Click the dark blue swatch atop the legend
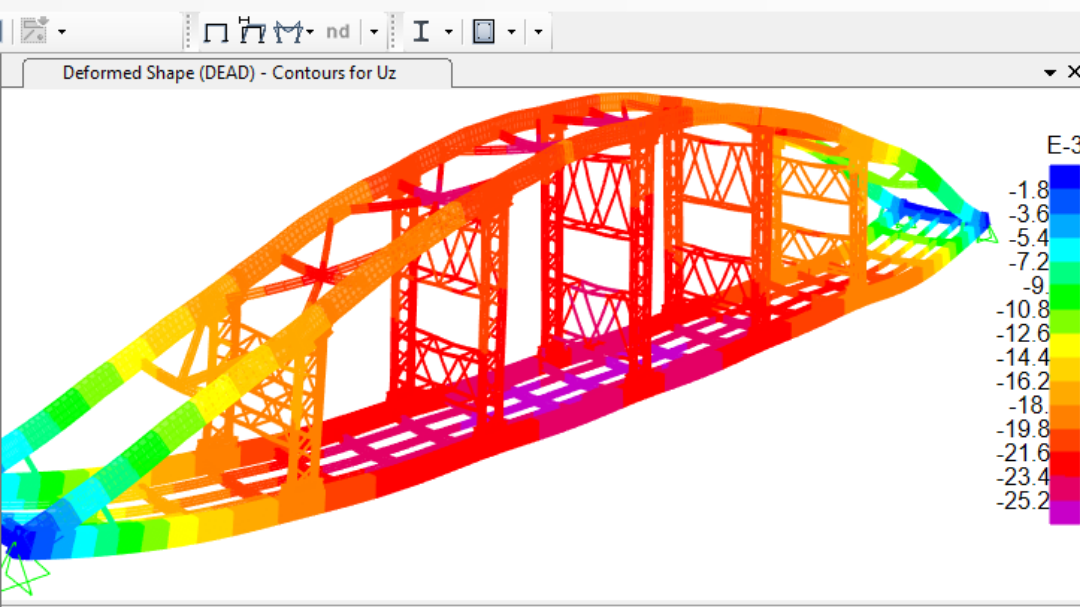 point(1064,173)
